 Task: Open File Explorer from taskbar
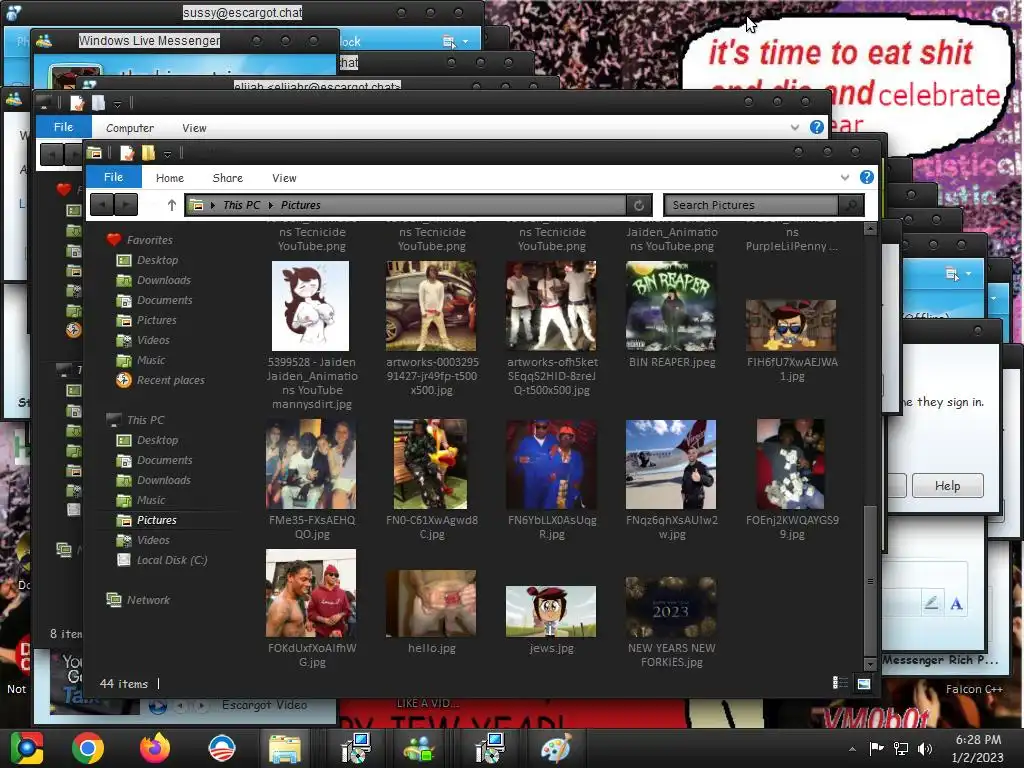(285, 748)
